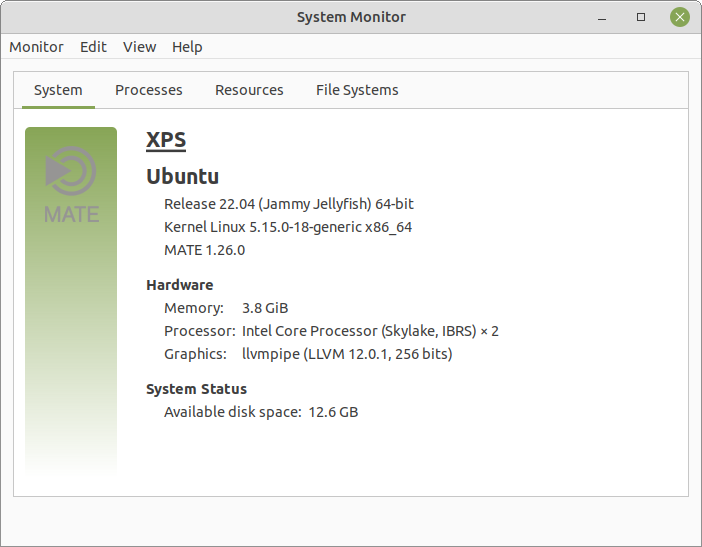Screen dimensions: 702x547
Task: Click the MATE 1.26.0 version text
Action: coord(205,250)
